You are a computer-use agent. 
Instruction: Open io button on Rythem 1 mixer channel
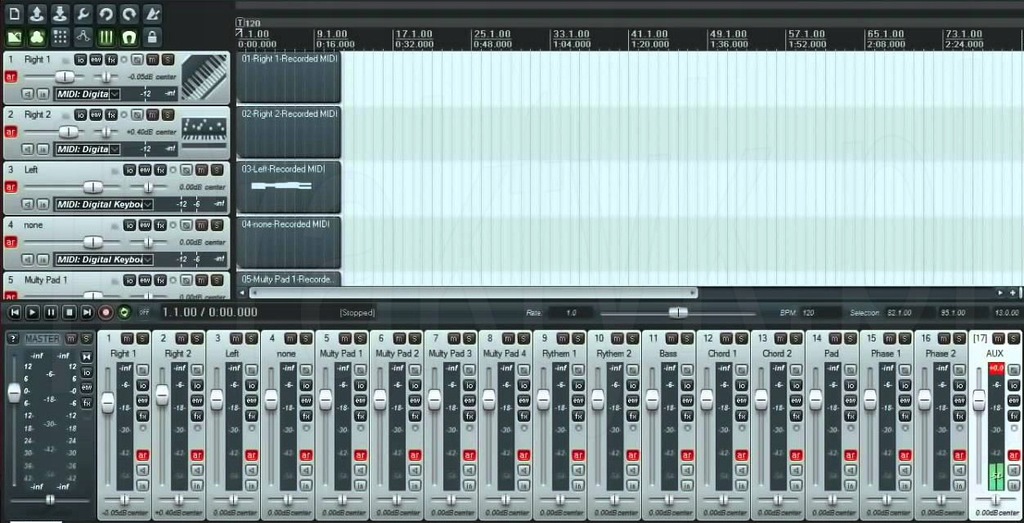[578, 385]
